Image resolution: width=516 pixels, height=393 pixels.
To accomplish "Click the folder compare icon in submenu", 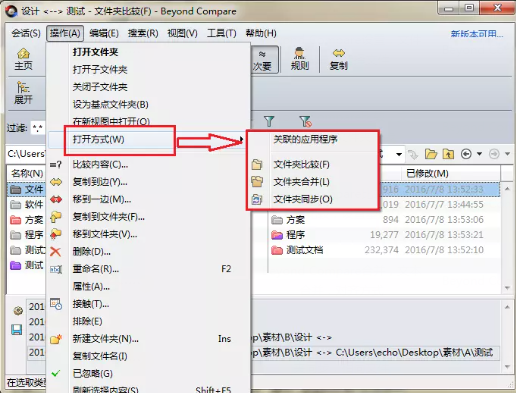I will click(x=257, y=164).
